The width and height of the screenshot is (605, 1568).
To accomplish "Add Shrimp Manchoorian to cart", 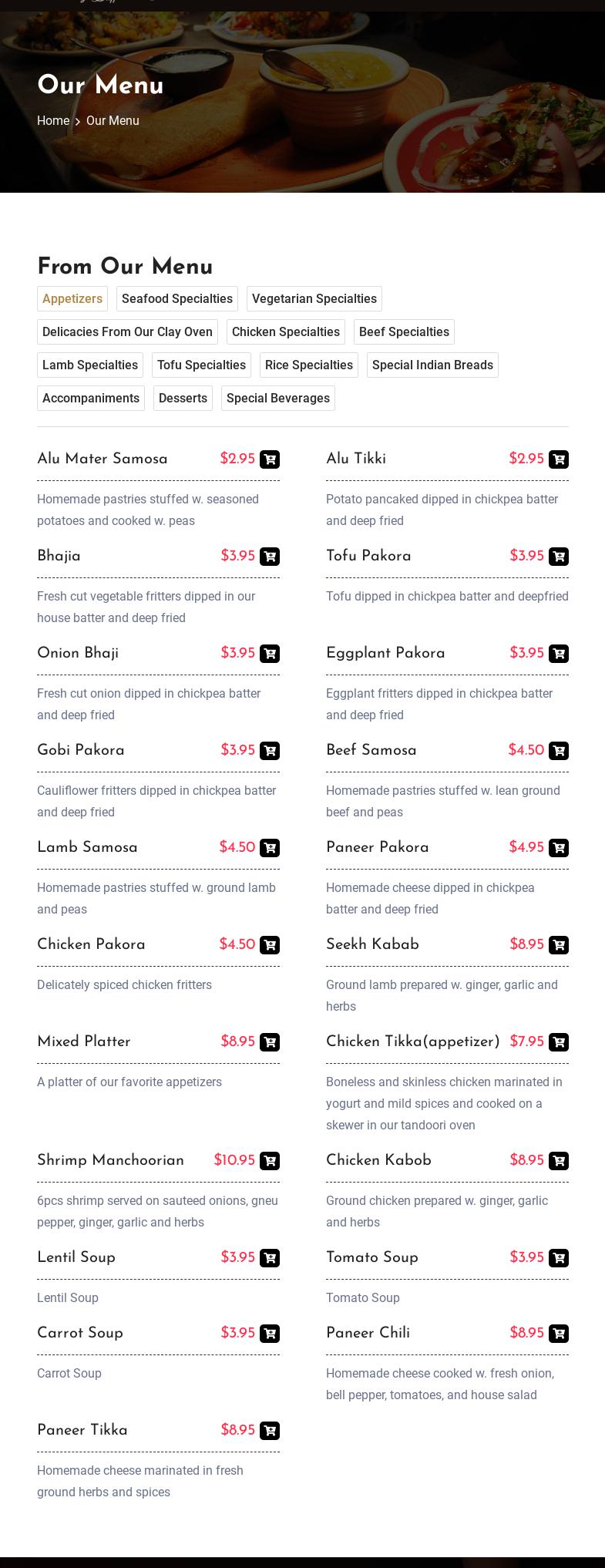I will pos(270,1161).
